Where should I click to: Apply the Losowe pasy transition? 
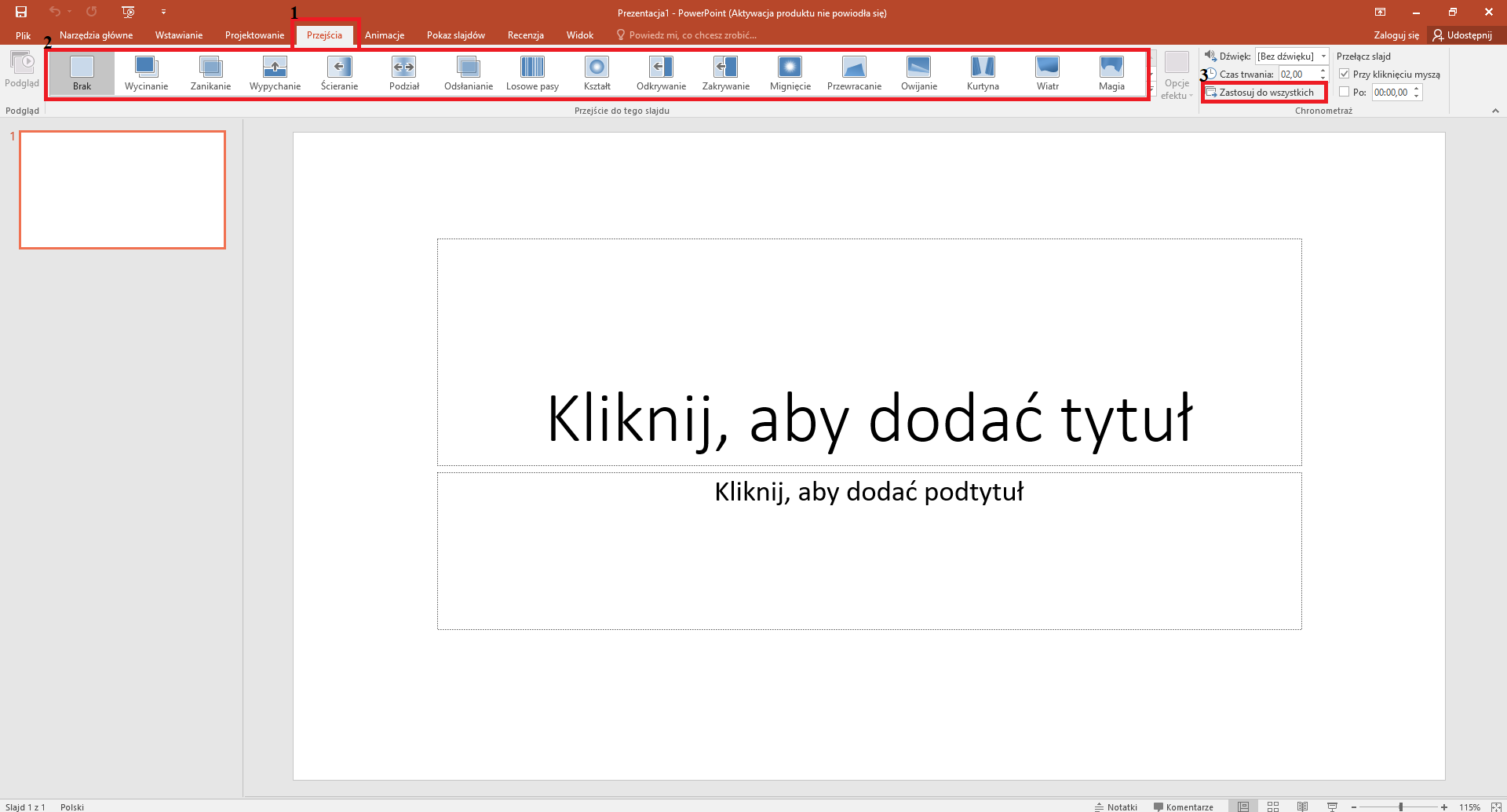[x=532, y=74]
